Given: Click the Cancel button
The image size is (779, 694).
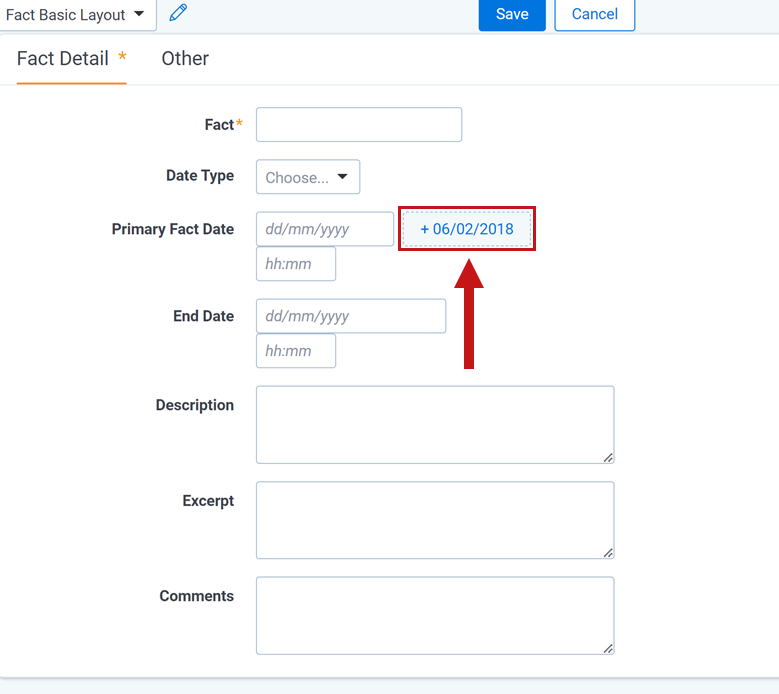Looking at the screenshot, I should (x=594, y=14).
